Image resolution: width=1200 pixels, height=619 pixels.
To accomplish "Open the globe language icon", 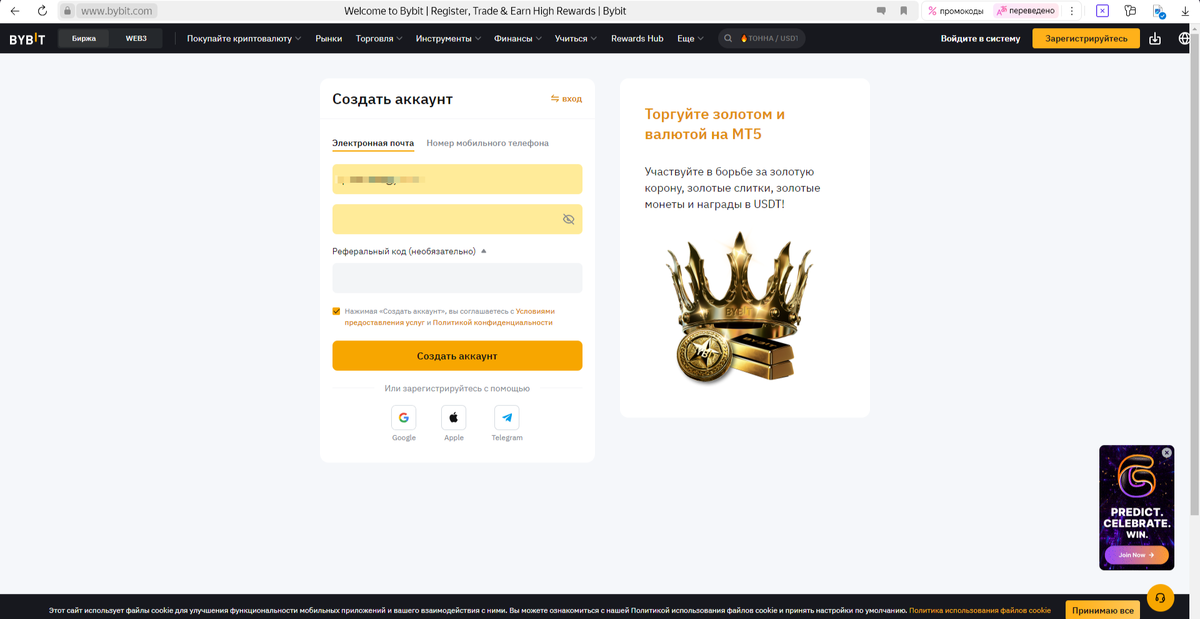I will (1185, 39).
